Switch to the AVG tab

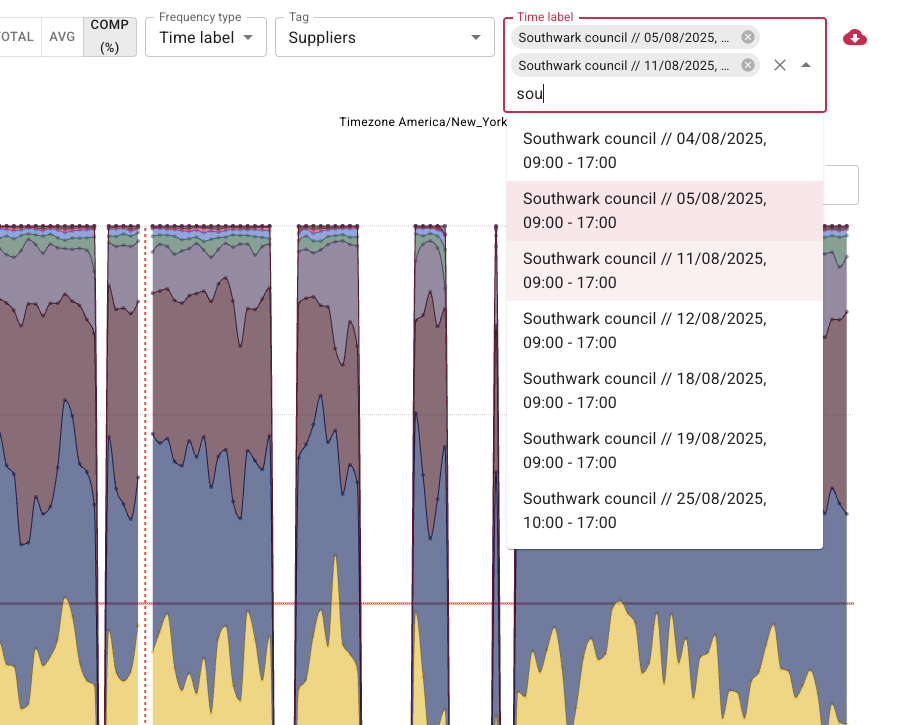pyautogui.click(x=63, y=36)
